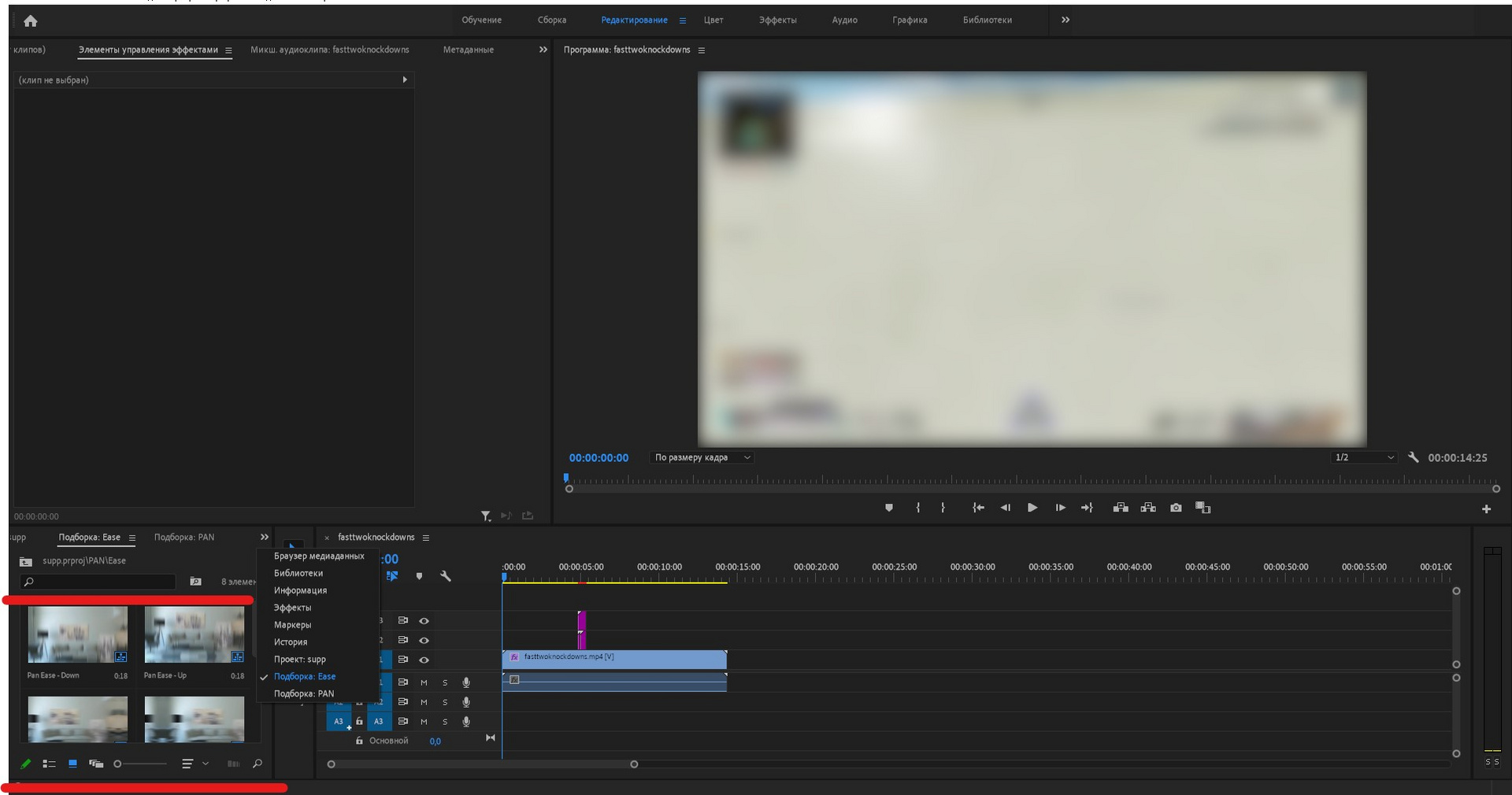
Task: Export frame with camera icon
Action: tap(1176, 508)
